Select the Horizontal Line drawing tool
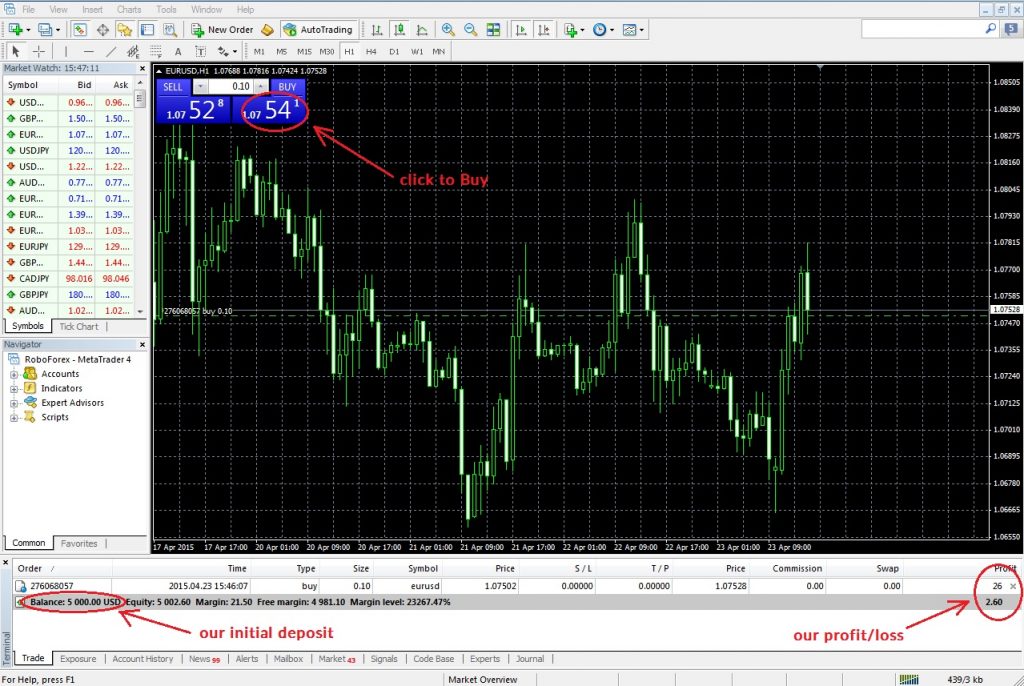 click(88, 51)
